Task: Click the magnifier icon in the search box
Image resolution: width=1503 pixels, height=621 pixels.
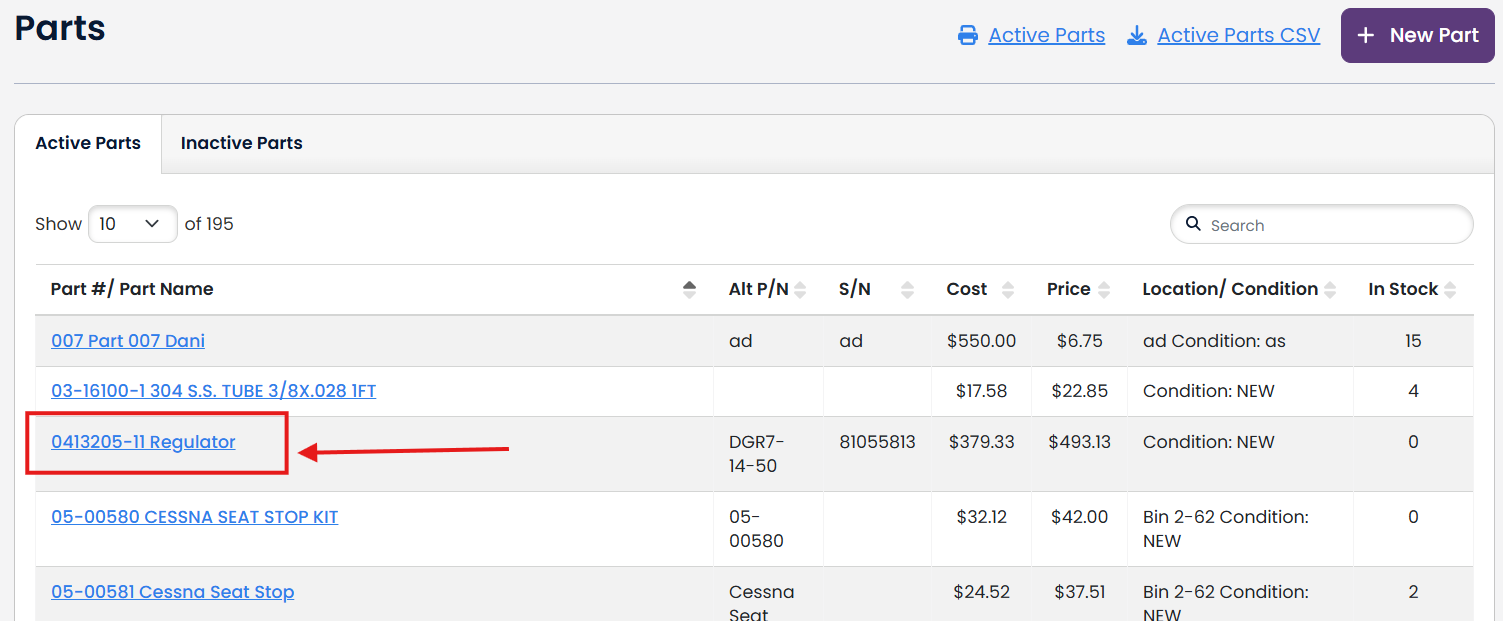Action: click(1193, 224)
